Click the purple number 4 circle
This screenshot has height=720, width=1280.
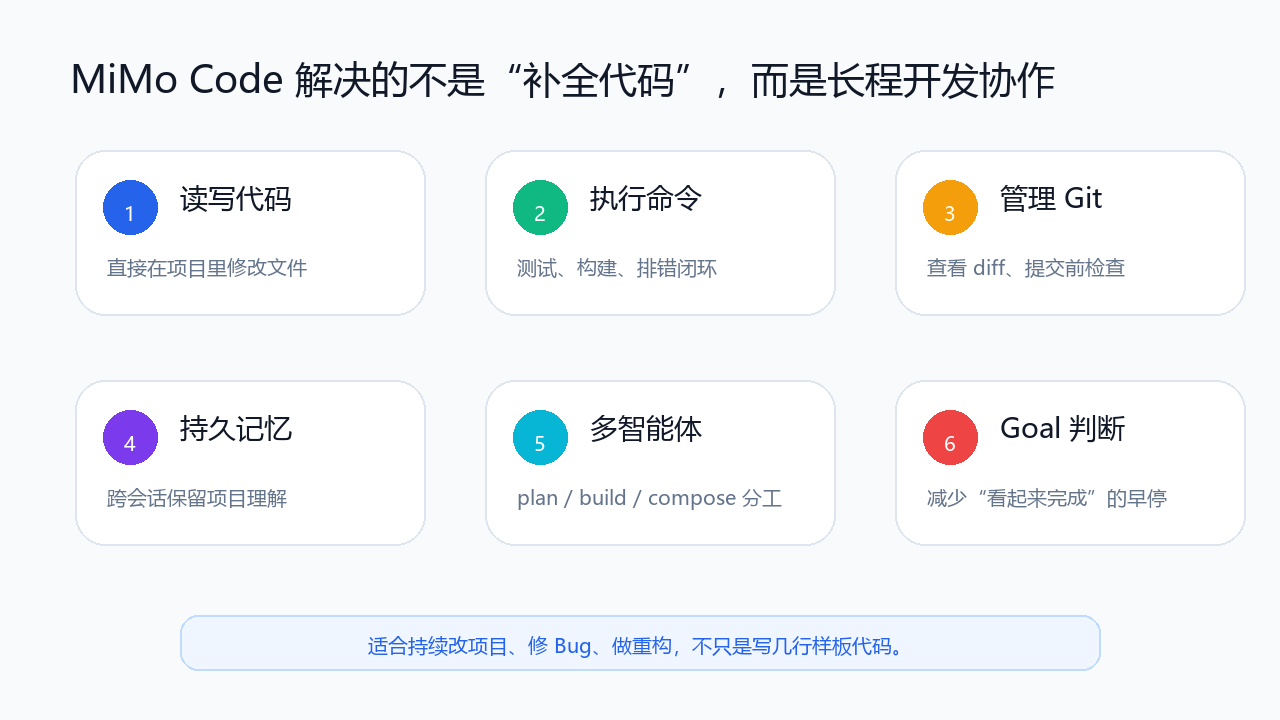130,438
